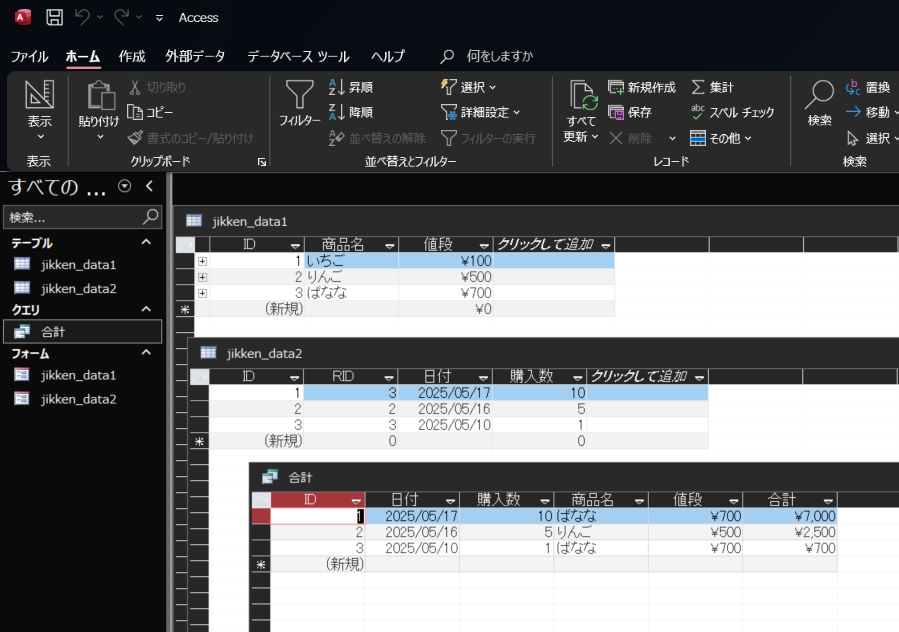Expand the 貼り付け dropdown arrow
This screenshot has height=632, width=899.
click(100, 137)
